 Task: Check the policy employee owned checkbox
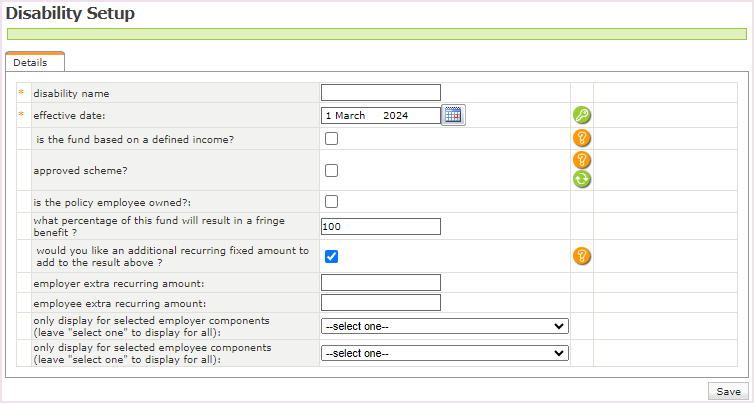(331, 201)
